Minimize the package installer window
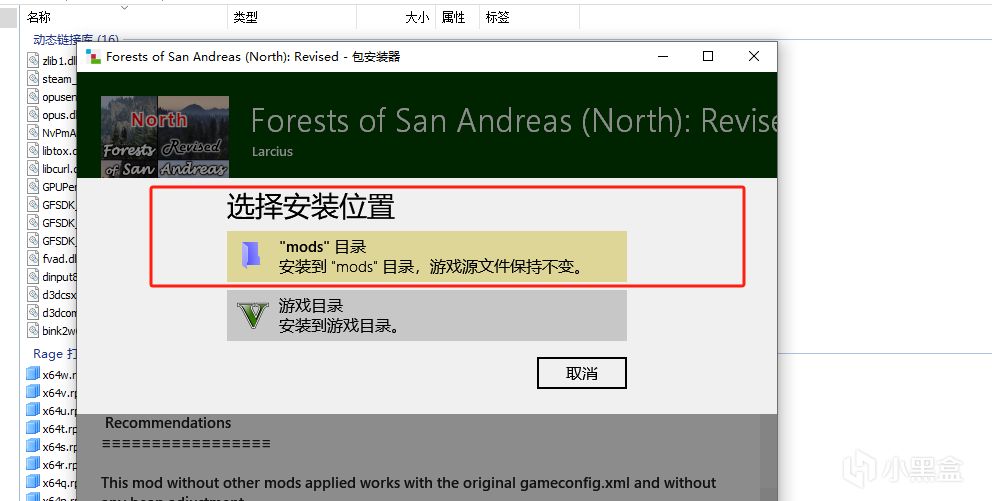 pyautogui.click(x=663, y=56)
